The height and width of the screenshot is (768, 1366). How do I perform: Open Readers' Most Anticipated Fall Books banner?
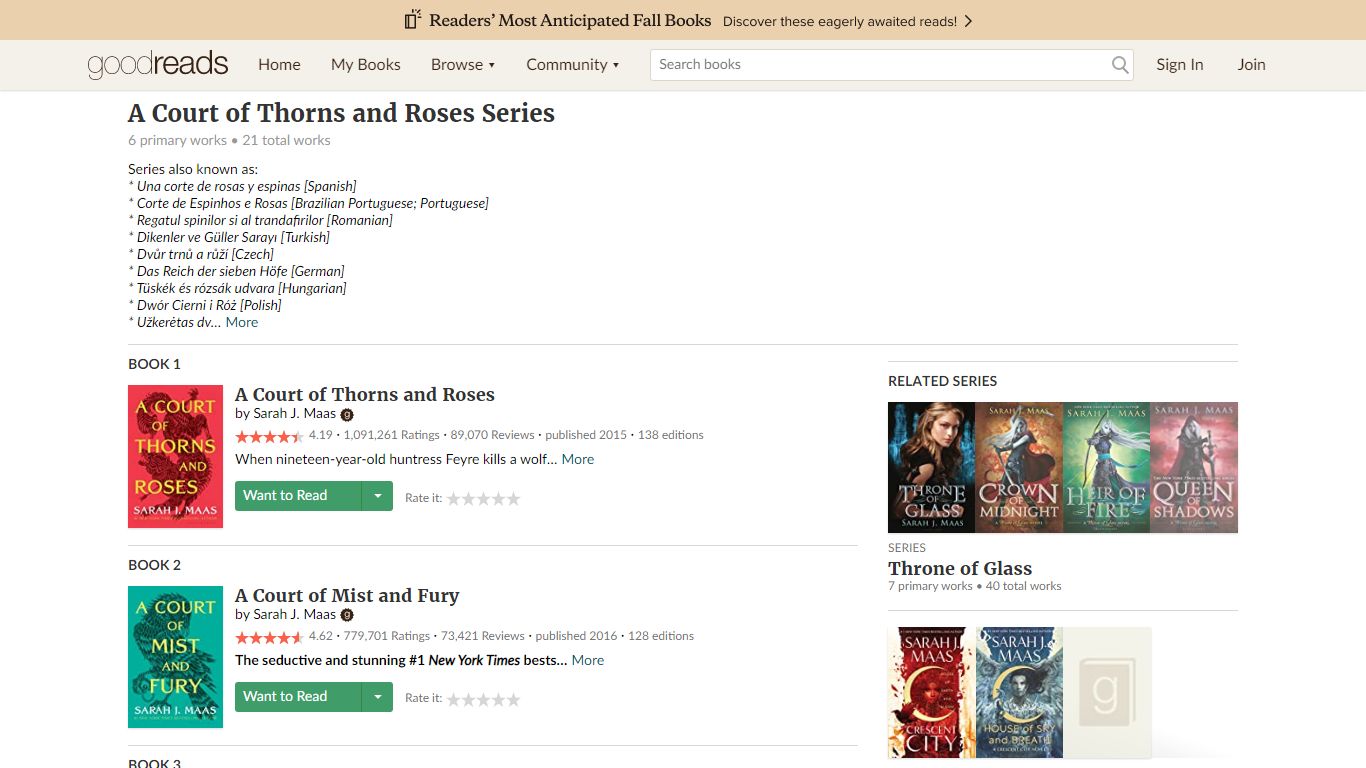(x=571, y=20)
